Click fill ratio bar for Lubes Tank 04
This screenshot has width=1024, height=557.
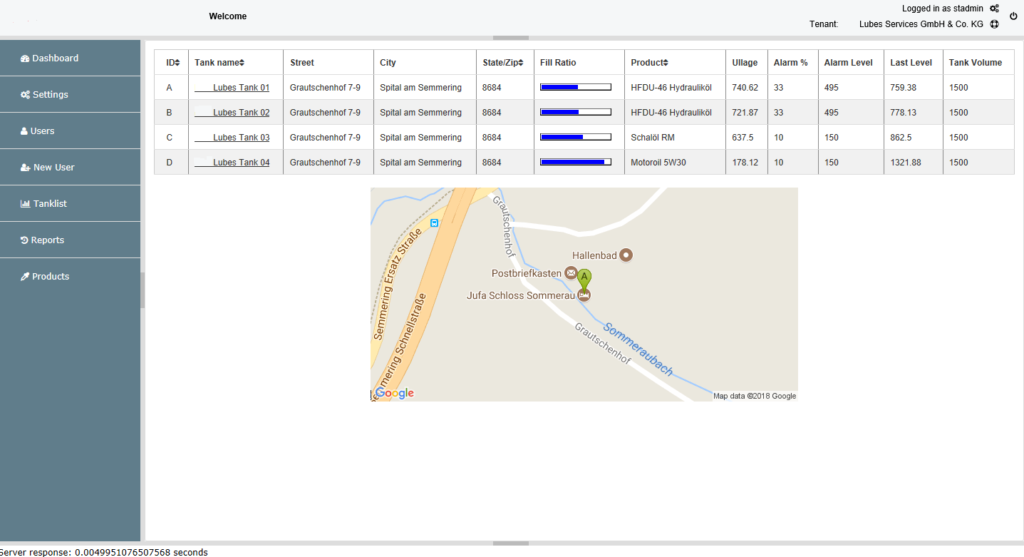[x=575, y=162]
